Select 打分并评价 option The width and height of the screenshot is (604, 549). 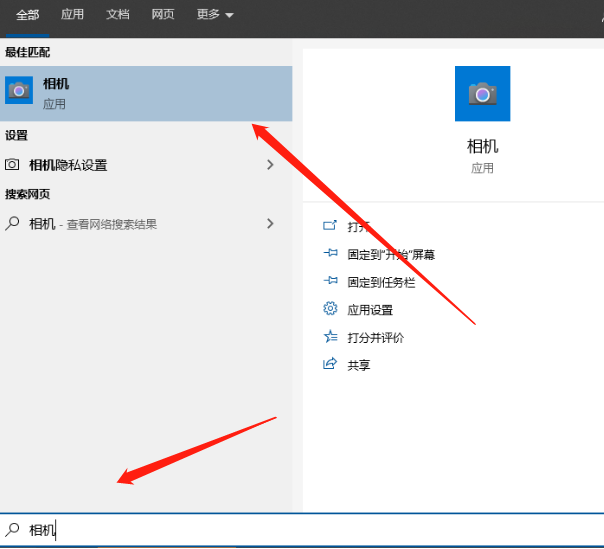click(x=376, y=338)
